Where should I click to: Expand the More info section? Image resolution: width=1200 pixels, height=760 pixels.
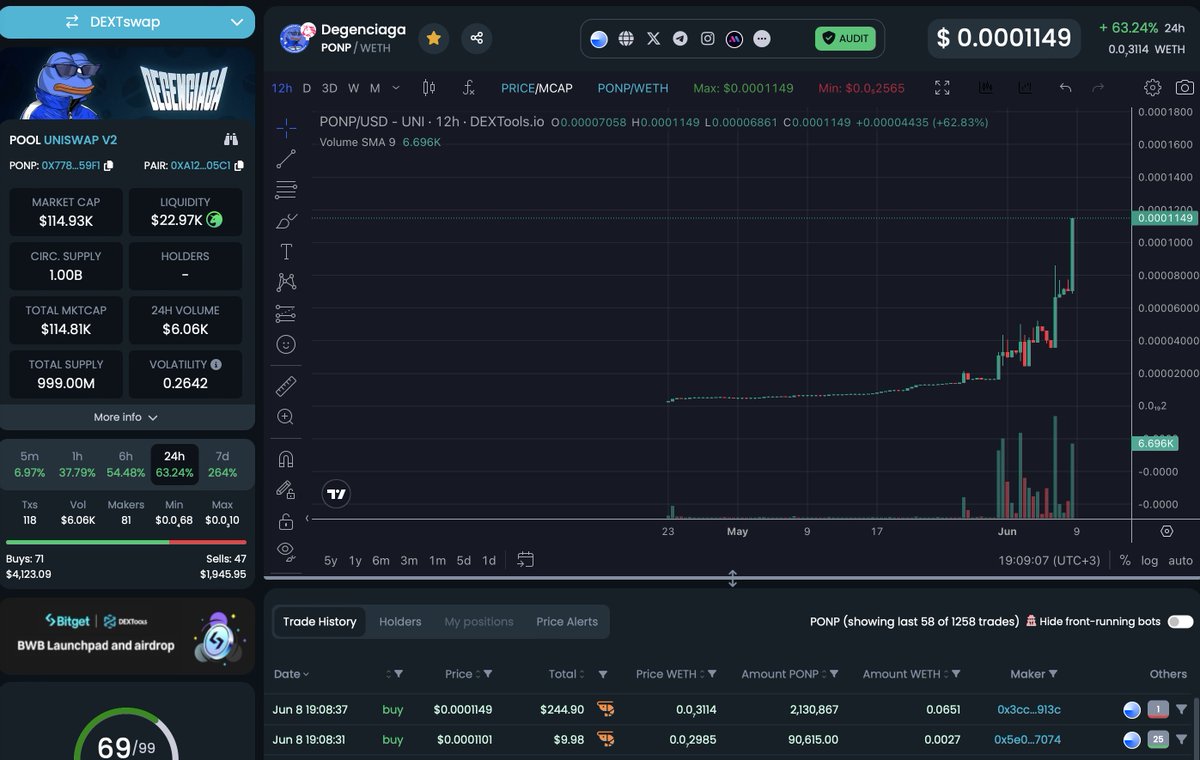click(126, 417)
